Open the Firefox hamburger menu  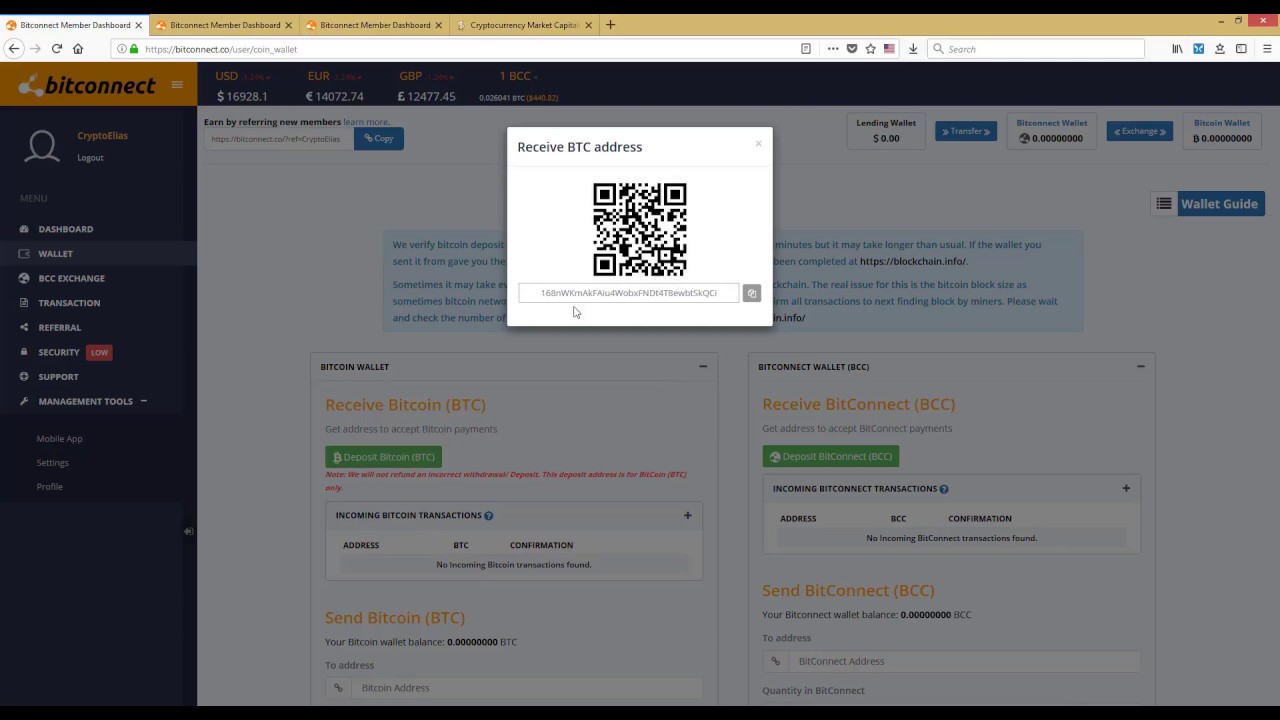[x=1266, y=48]
